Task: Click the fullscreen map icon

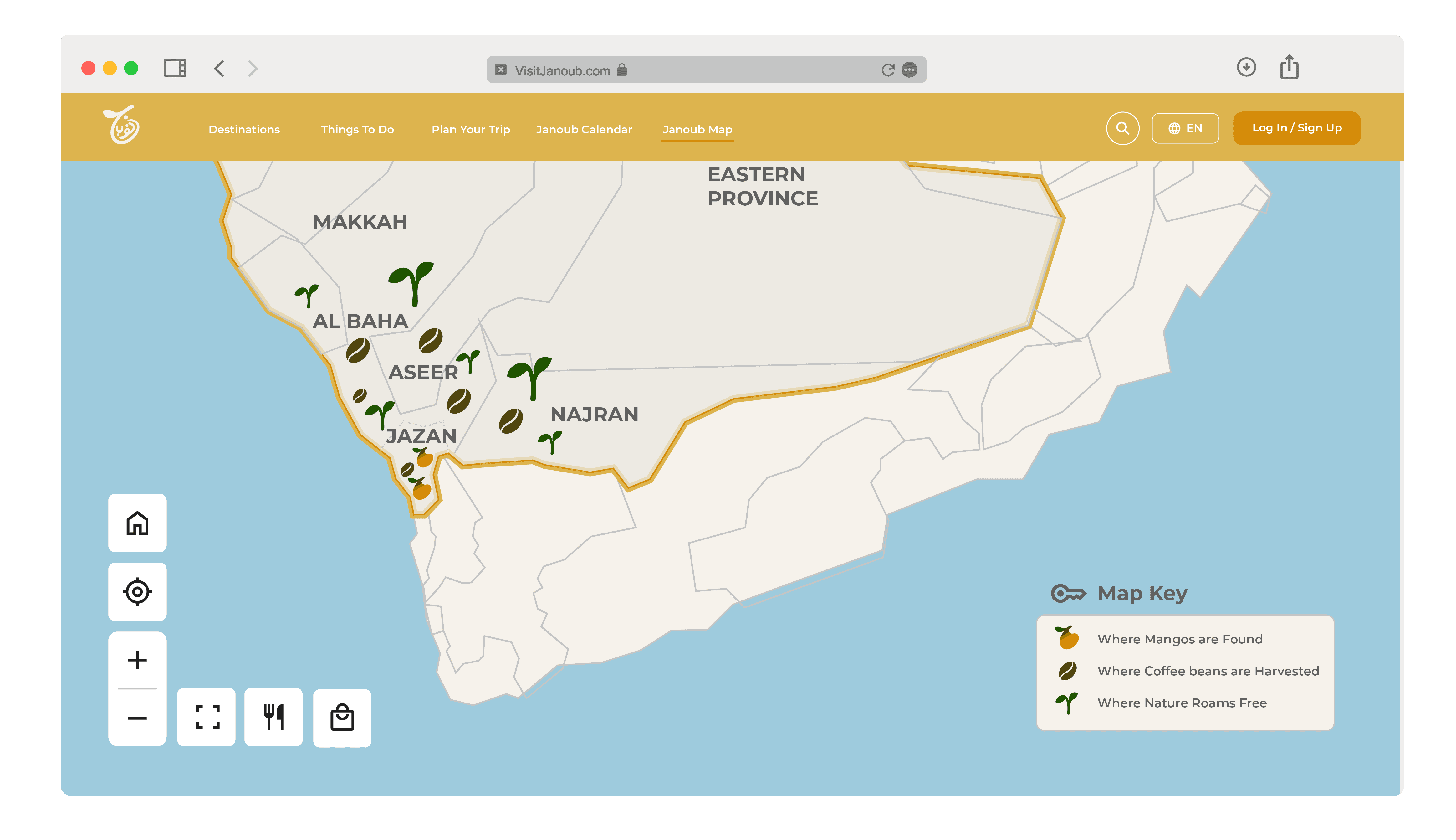Action: click(206, 717)
